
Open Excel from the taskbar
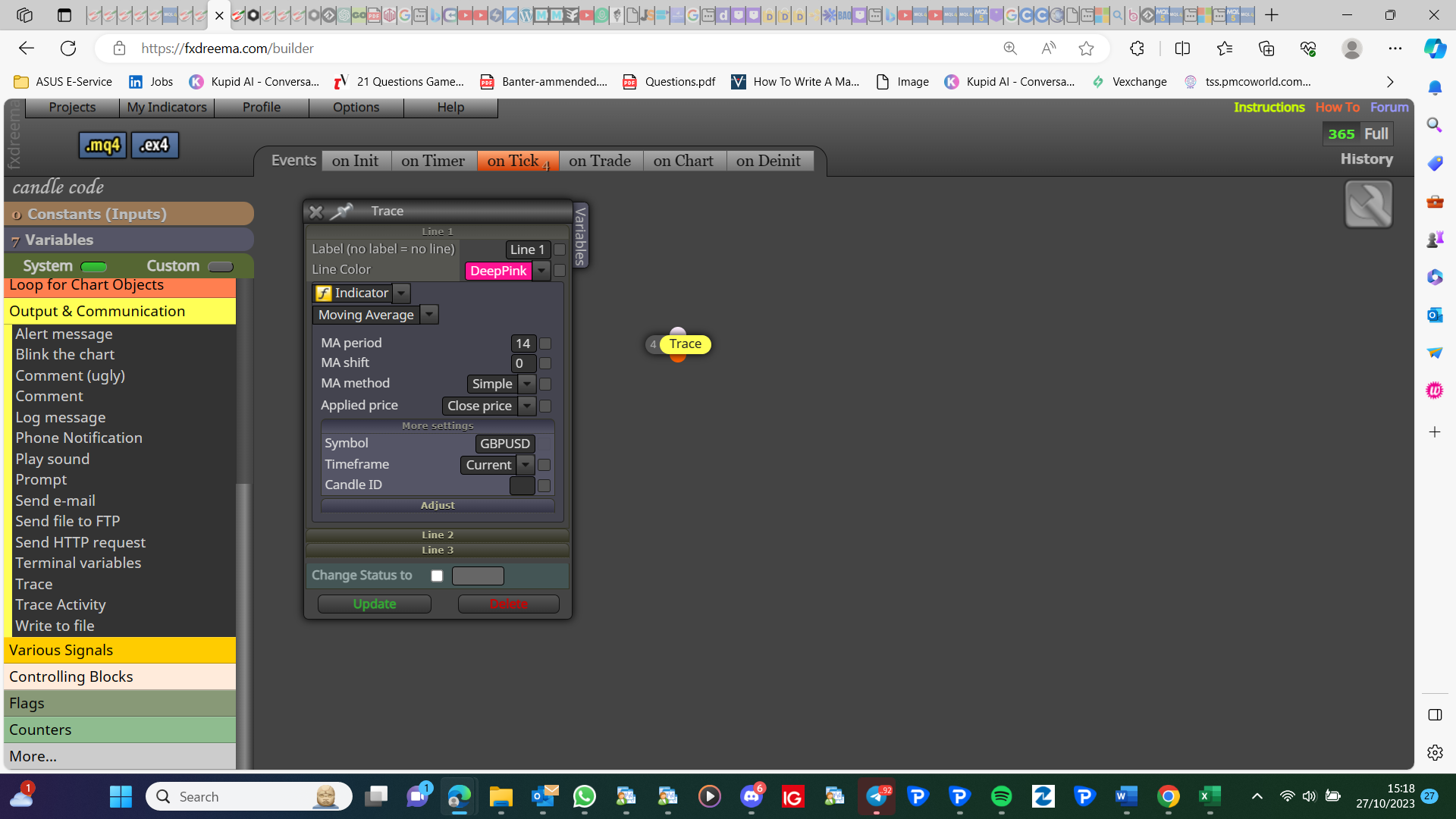[1210, 796]
